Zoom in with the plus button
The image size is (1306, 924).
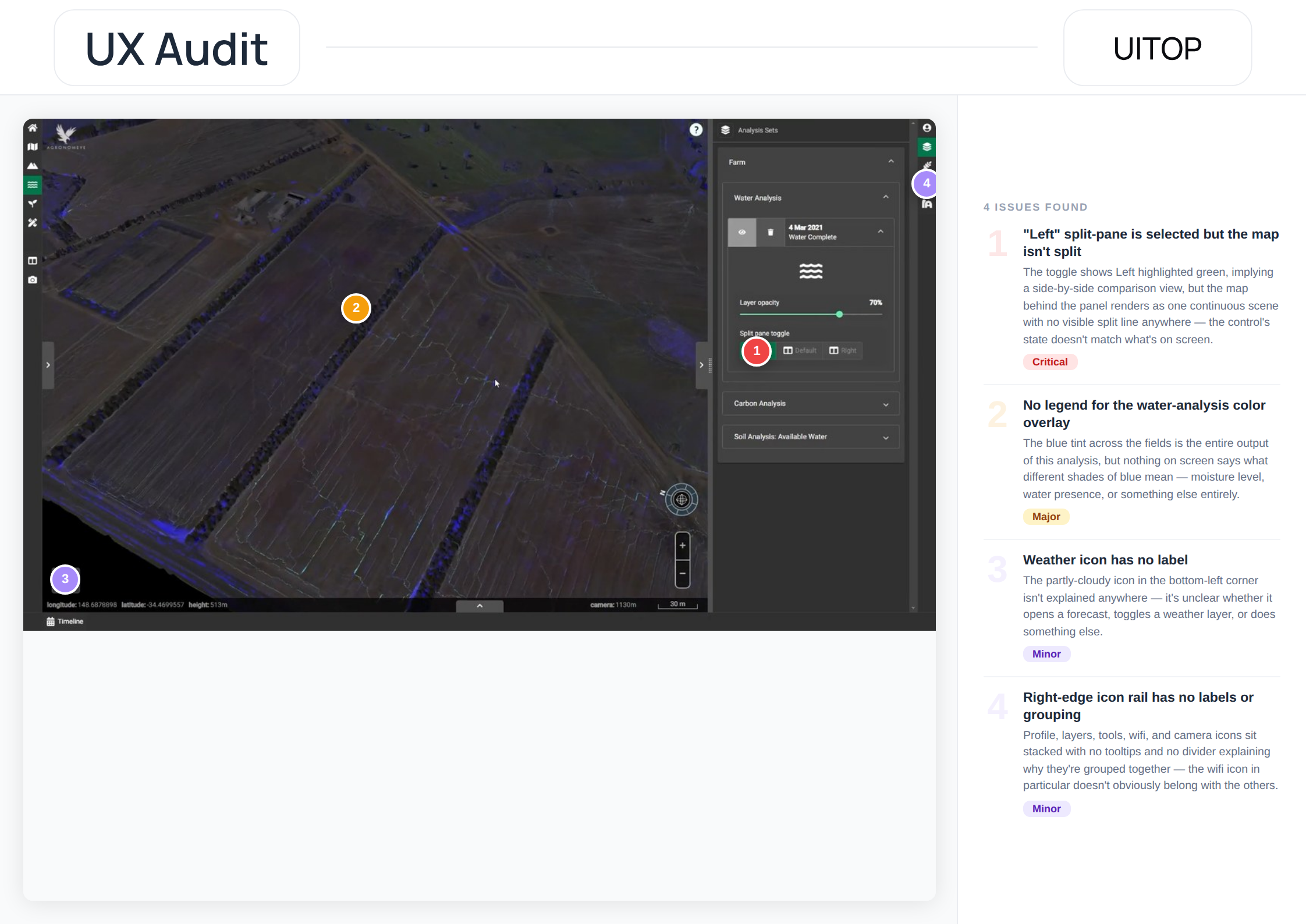[x=683, y=546]
